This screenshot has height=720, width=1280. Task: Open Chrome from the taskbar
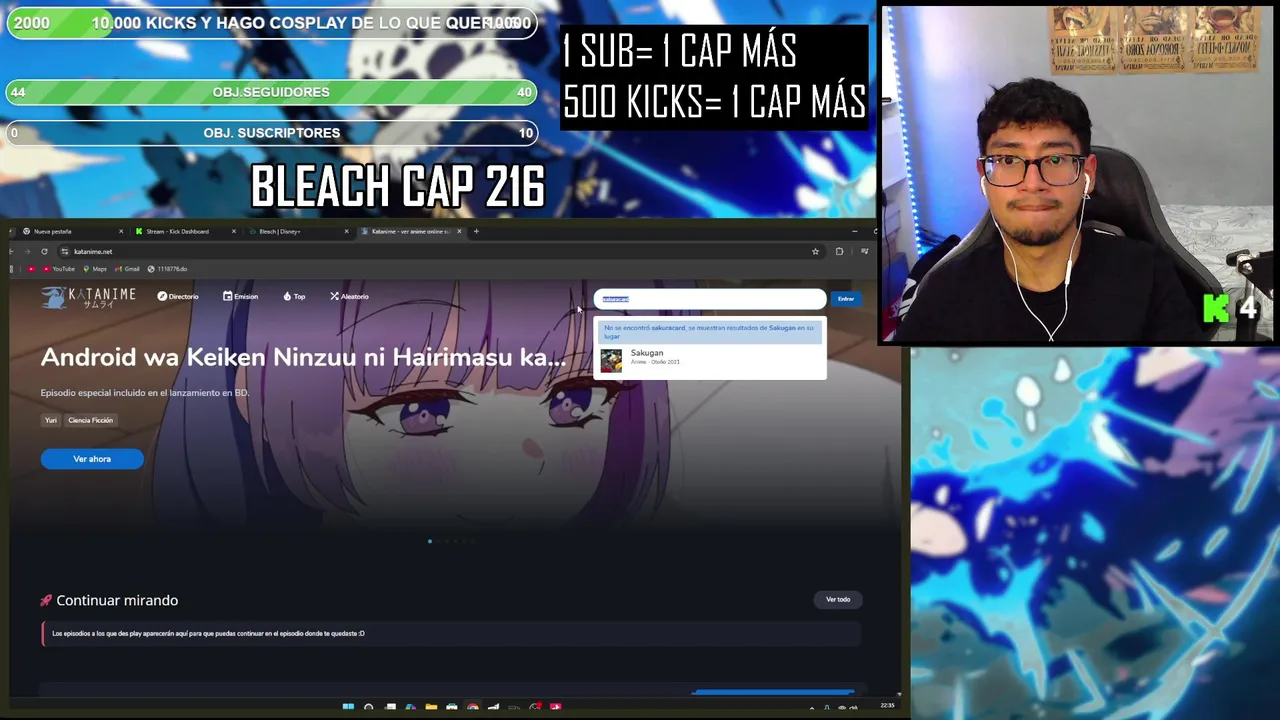pyautogui.click(x=473, y=707)
